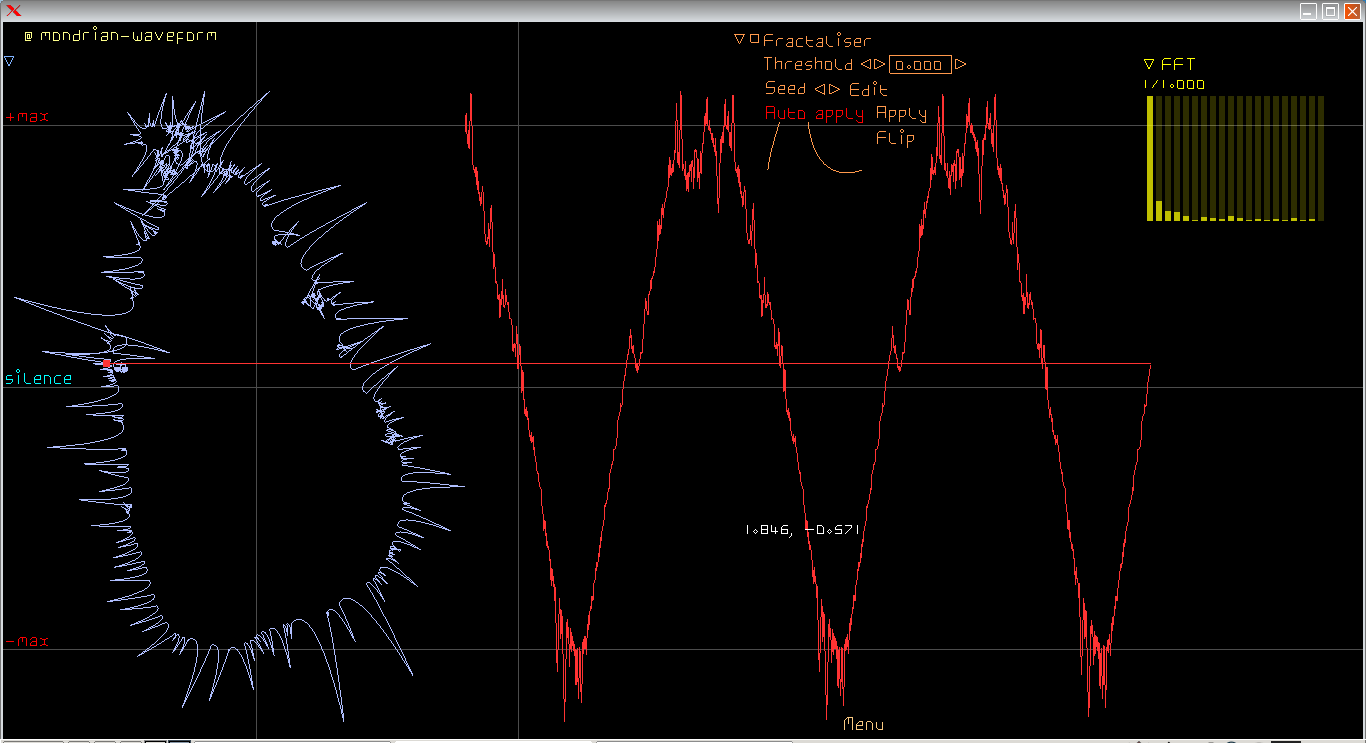Open the Menu at the bottom

[863, 724]
